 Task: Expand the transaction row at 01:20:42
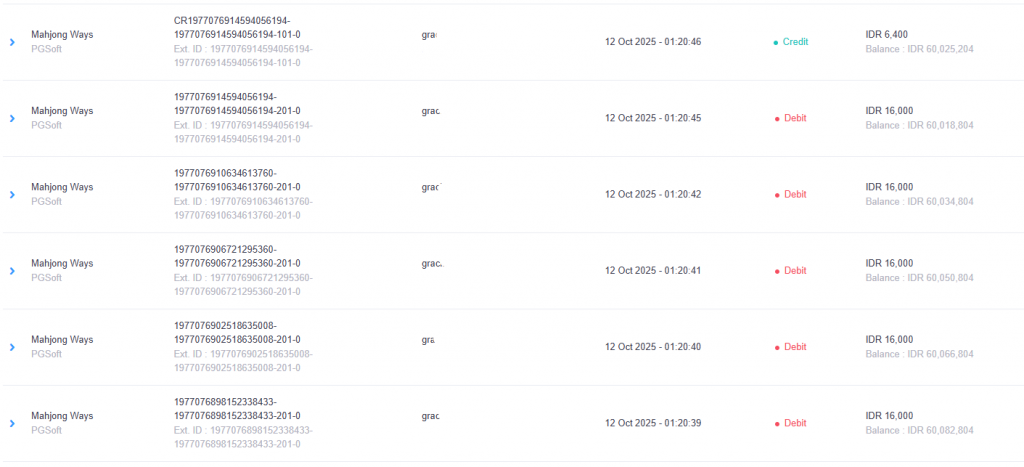[x=12, y=194]
